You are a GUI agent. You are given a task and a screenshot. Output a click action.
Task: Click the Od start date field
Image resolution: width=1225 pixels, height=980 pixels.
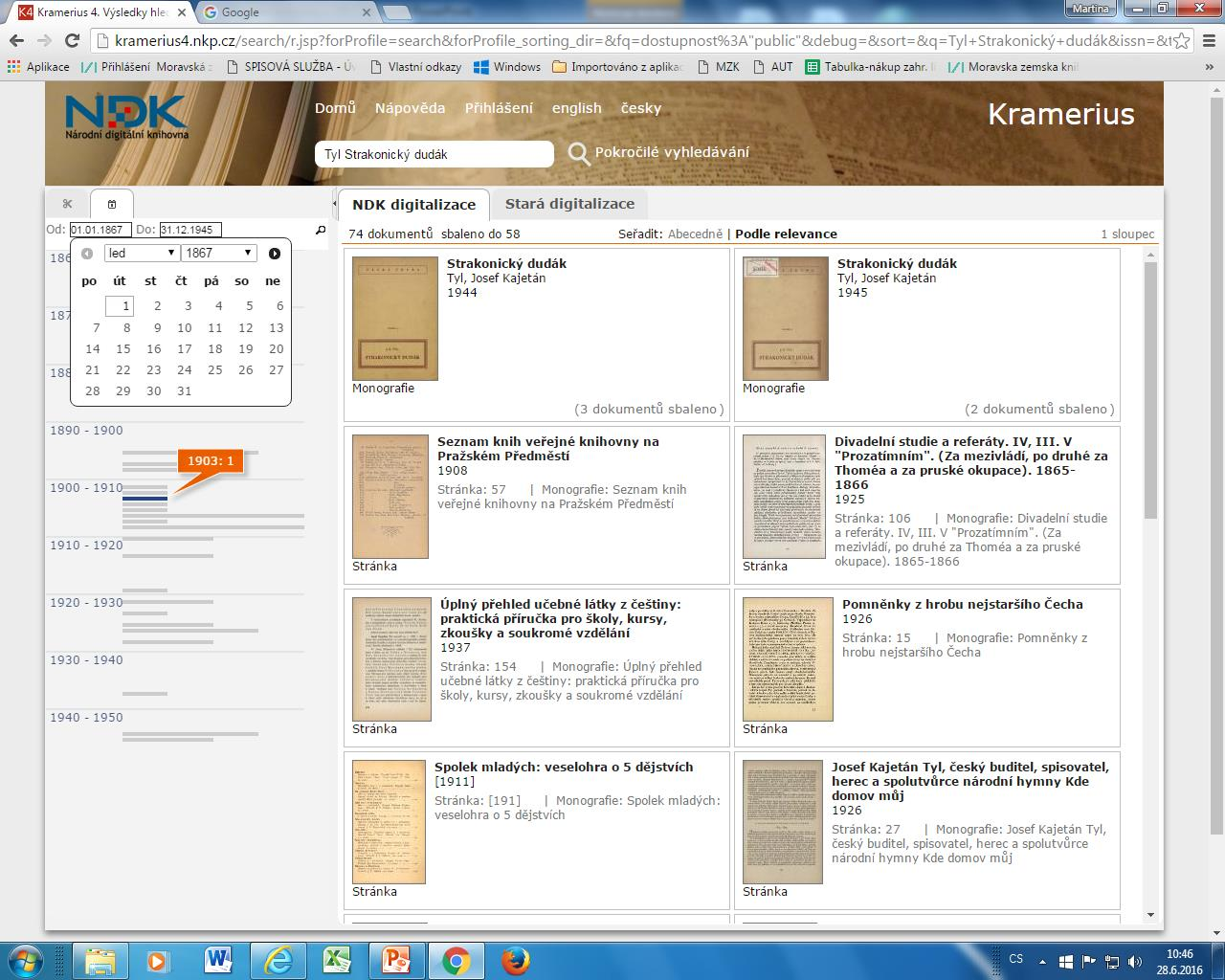tap(100, 230)
